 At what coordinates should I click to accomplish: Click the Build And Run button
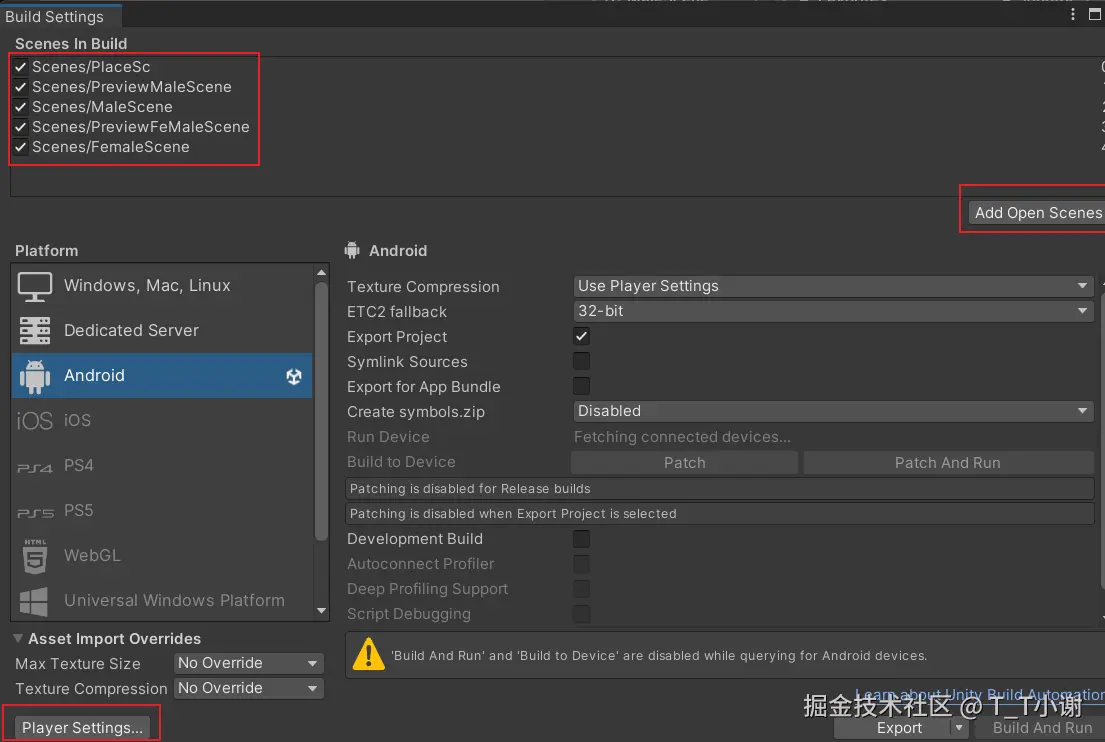1040,727
